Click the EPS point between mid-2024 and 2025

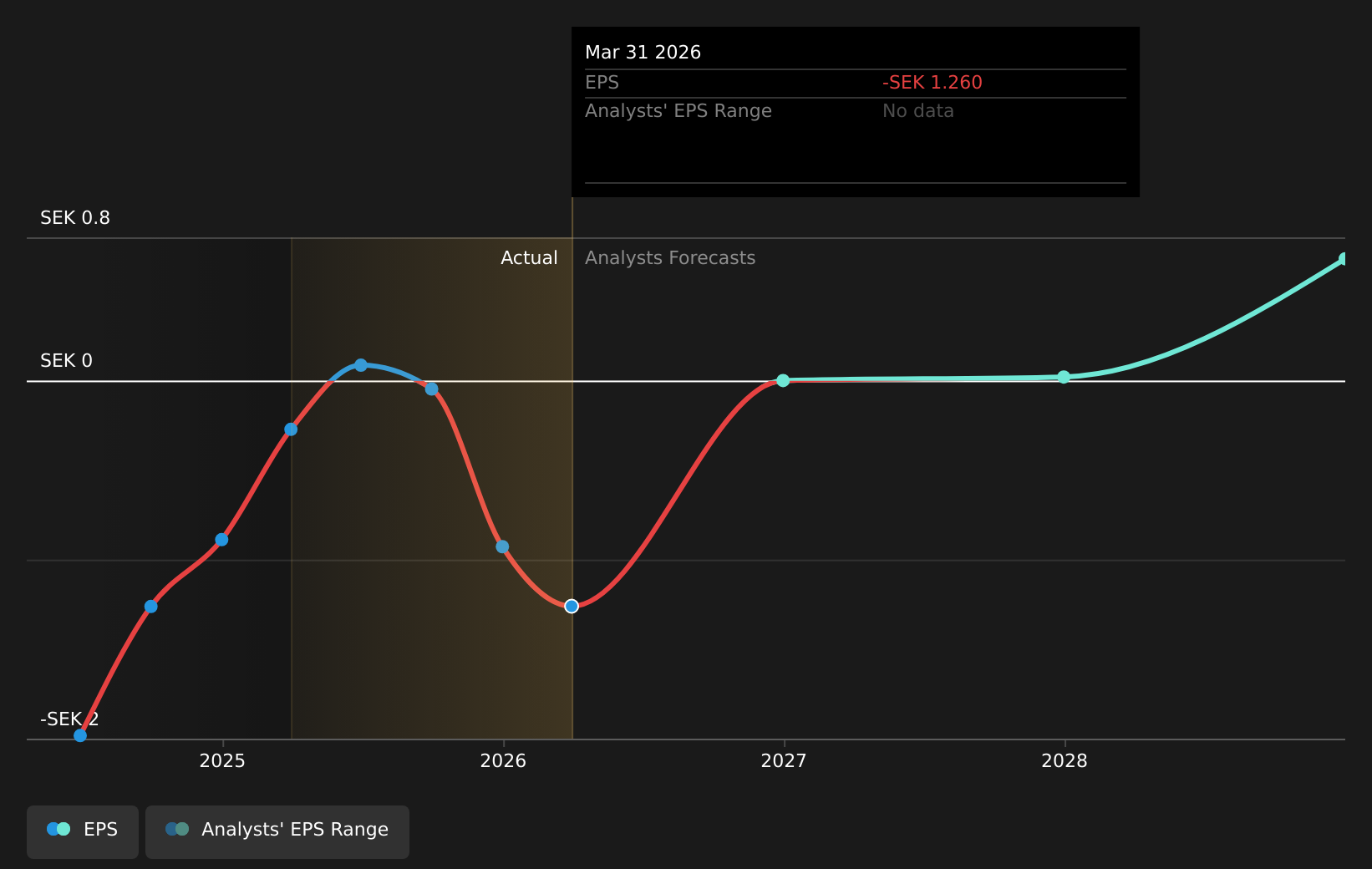(x=151, y=606)
